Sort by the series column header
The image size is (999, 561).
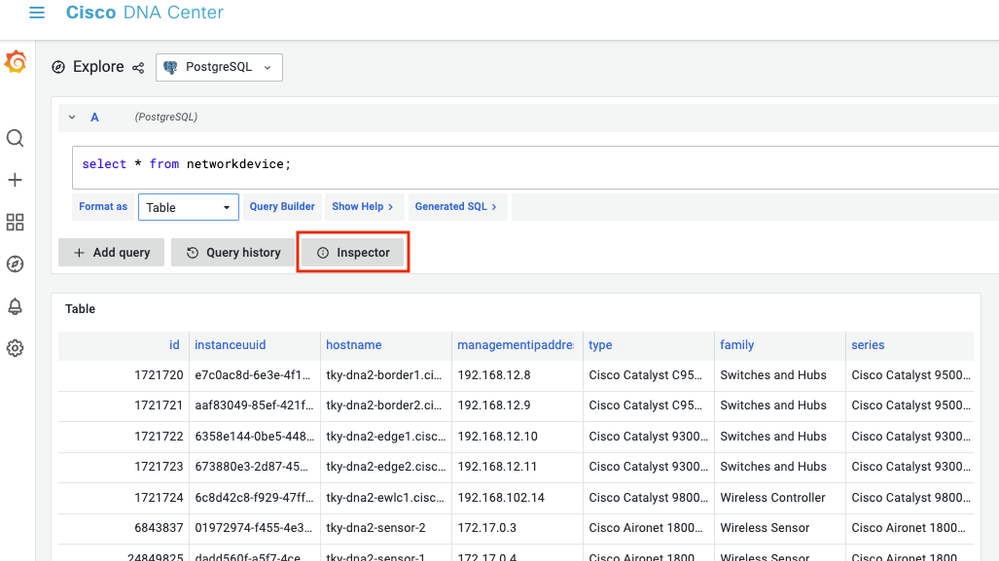868,345
